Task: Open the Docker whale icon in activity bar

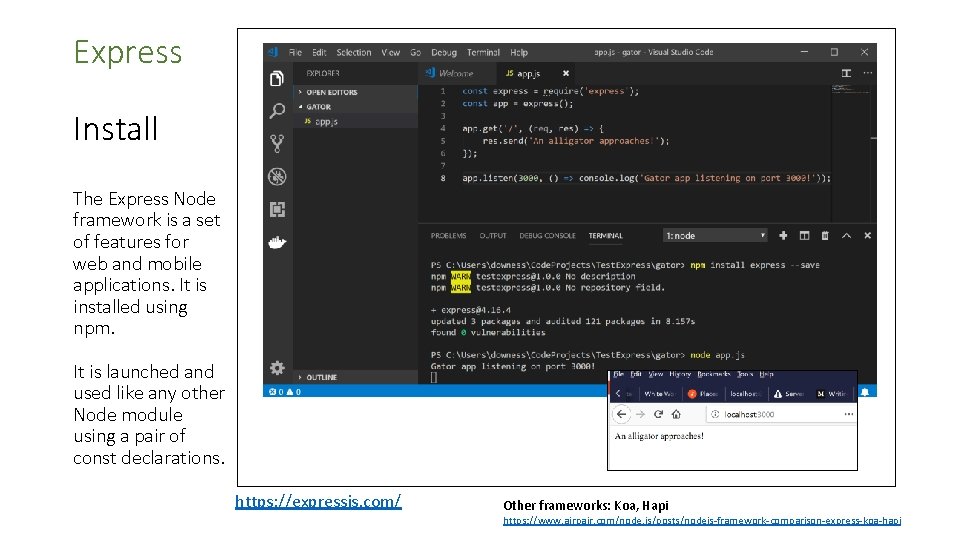Action: click(277, 242)
